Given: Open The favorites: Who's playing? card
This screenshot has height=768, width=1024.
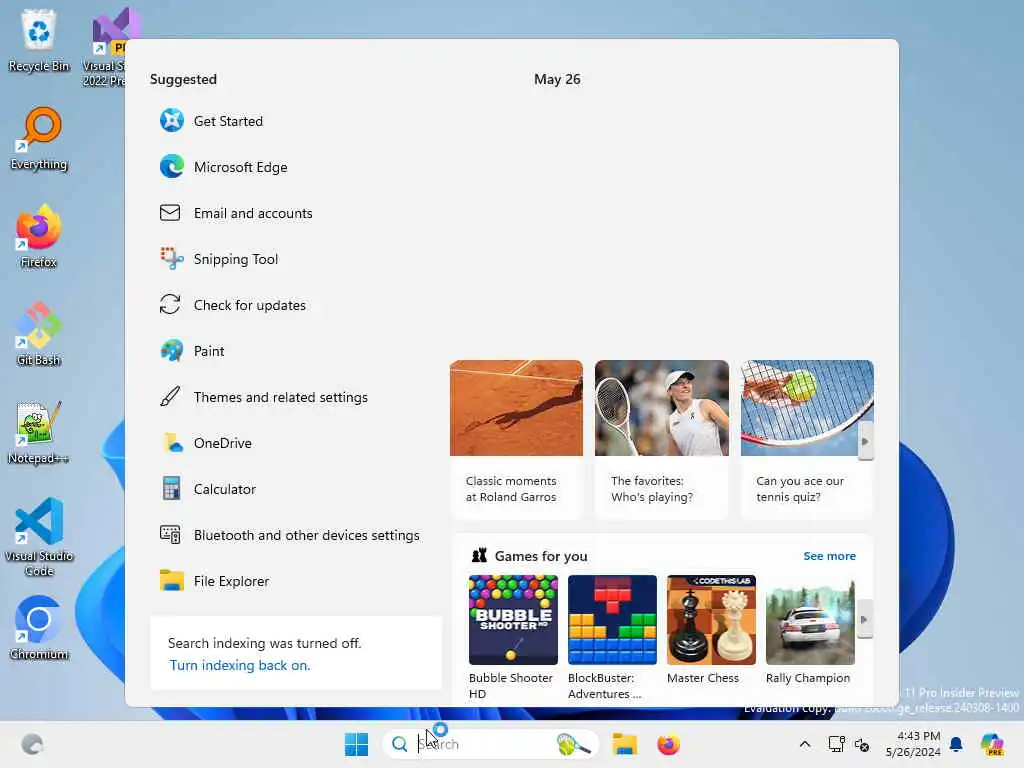Looking at the screenshot, I should pos(662,439).
